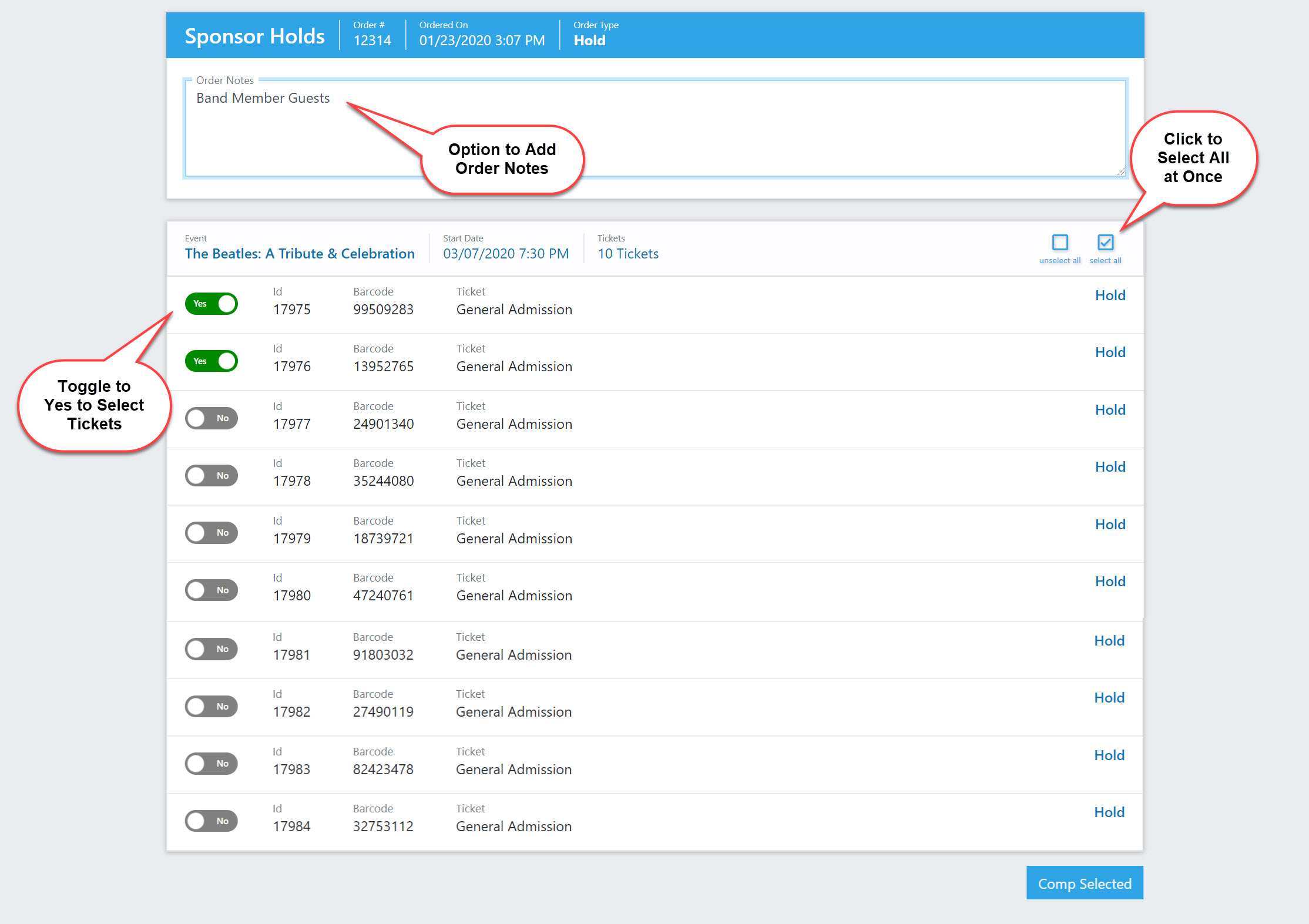
Task: Toggle ticket 17980 to Yes
Action: (212, 590)
